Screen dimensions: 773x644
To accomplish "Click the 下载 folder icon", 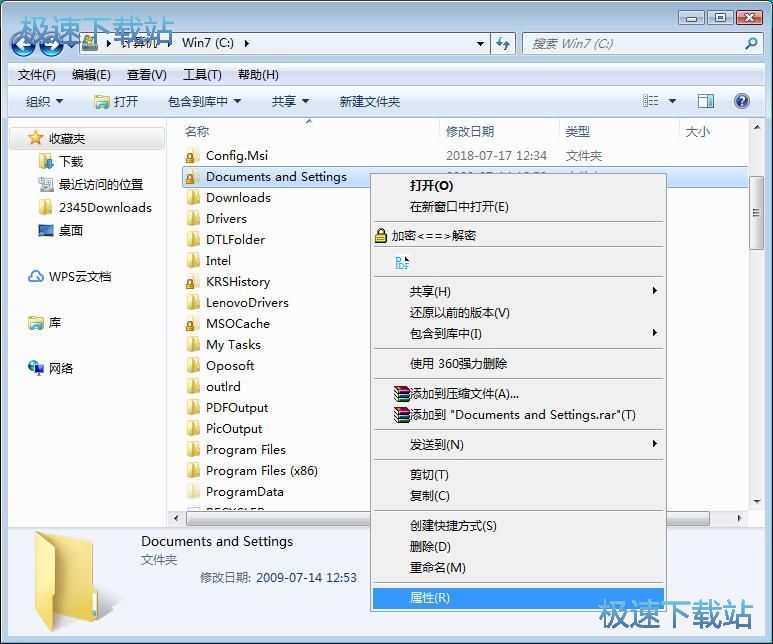I will [46, 161].
